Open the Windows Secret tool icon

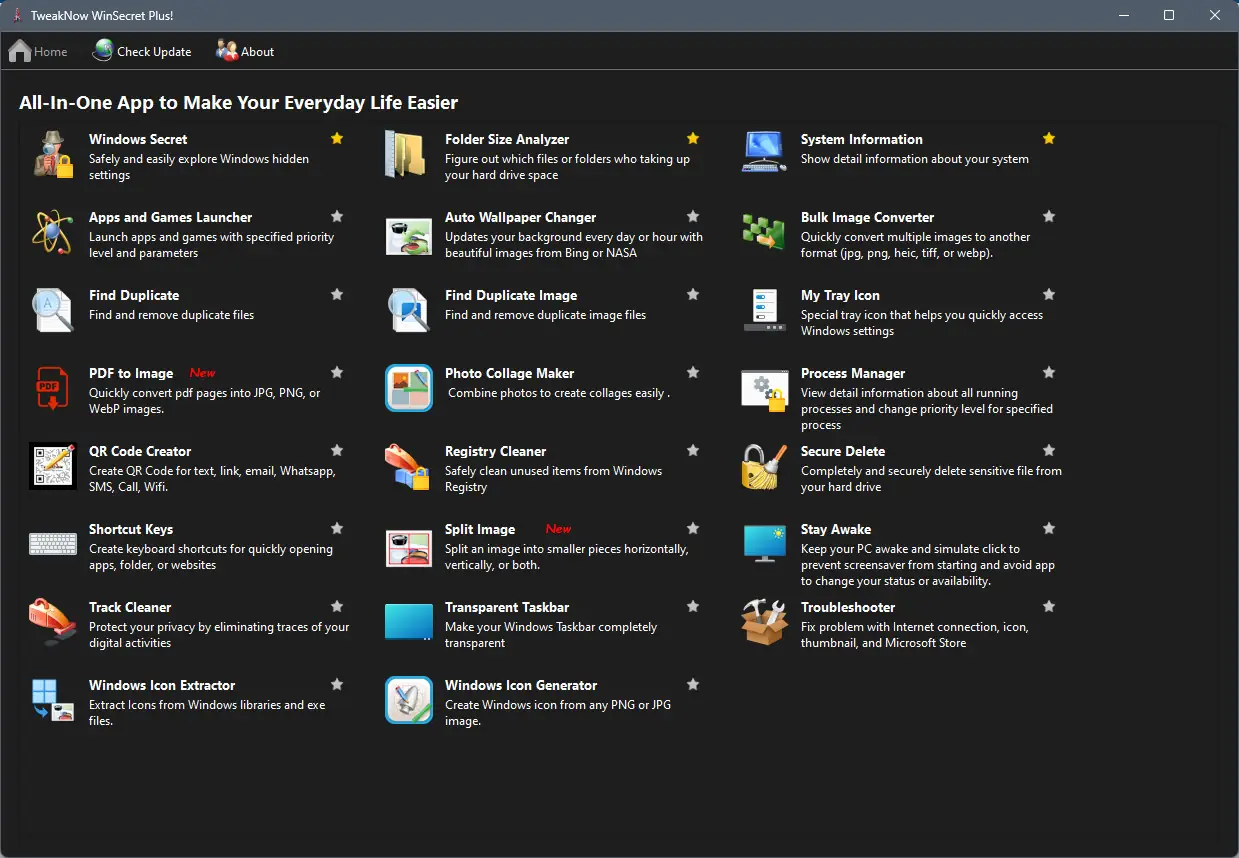[x=52, y=157]
